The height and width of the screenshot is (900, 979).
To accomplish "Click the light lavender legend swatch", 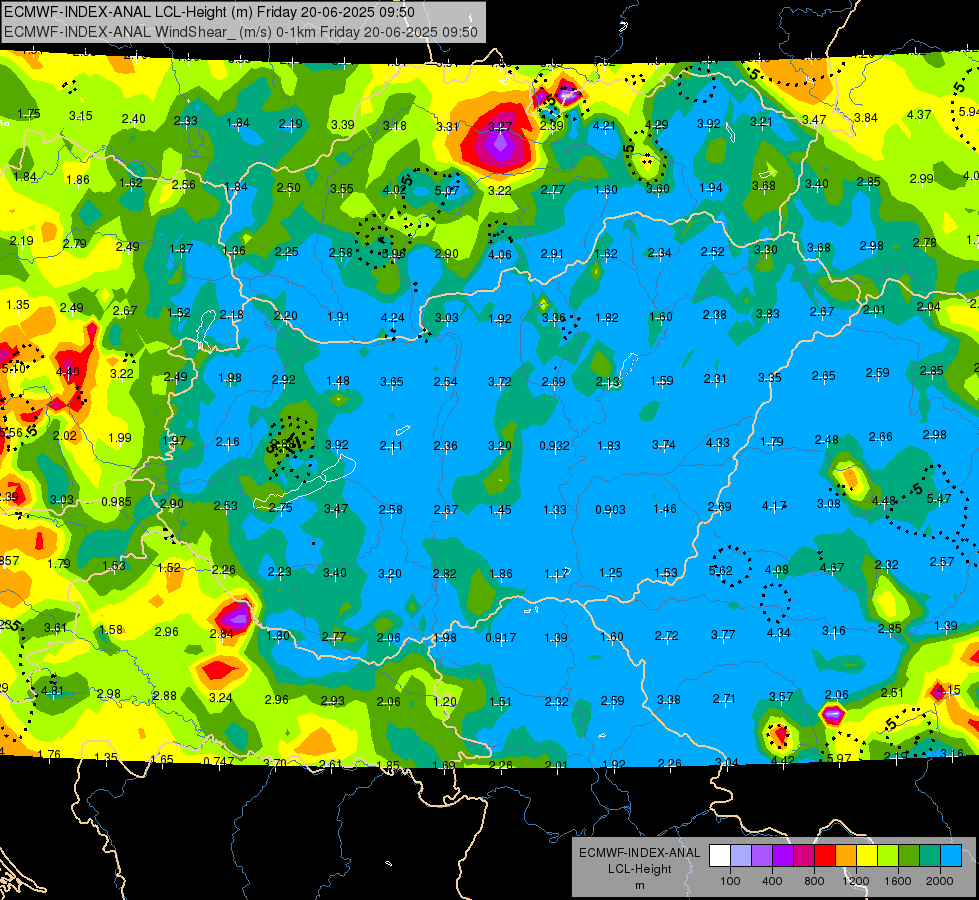I will tap(741, 856).
